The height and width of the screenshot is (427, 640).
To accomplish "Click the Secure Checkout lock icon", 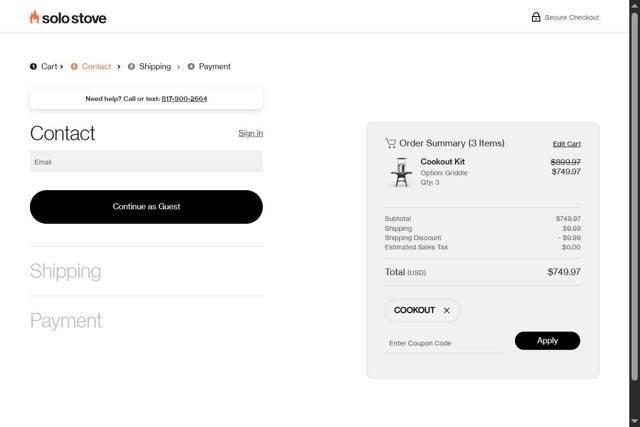I will pos(536,17).
